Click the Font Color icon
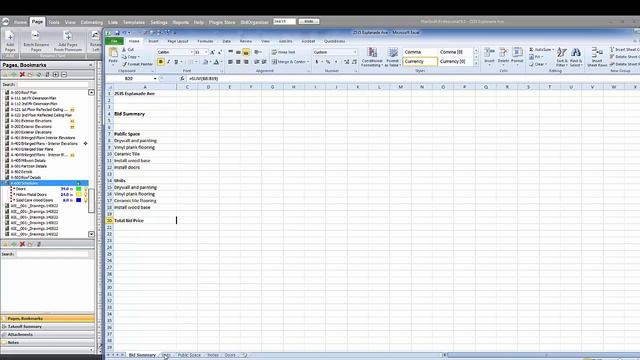 216,62
